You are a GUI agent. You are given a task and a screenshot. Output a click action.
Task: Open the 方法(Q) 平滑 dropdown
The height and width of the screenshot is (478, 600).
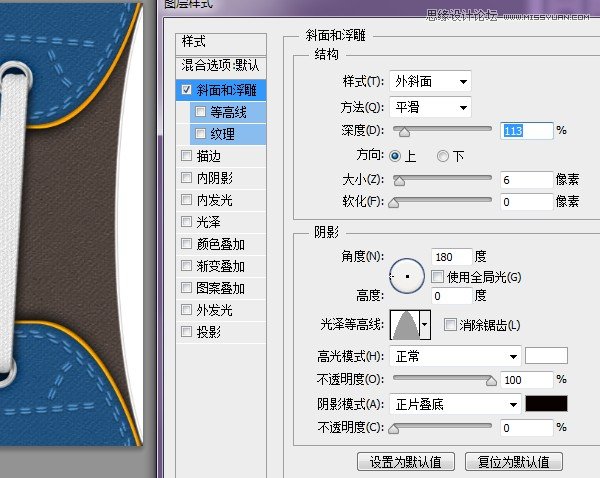point(430,107)
